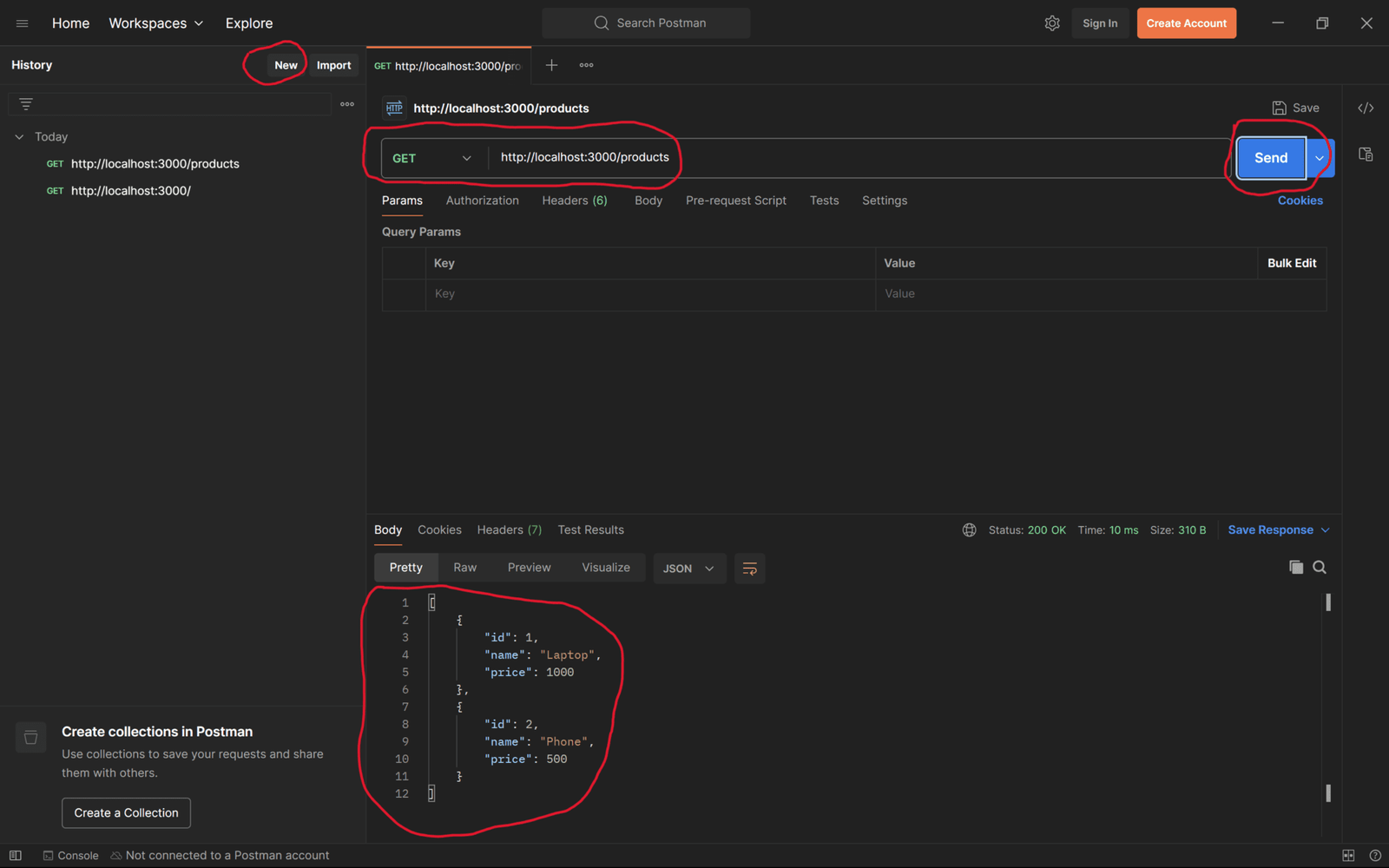Open the code snippet panel icon

tap(1366, 108)
